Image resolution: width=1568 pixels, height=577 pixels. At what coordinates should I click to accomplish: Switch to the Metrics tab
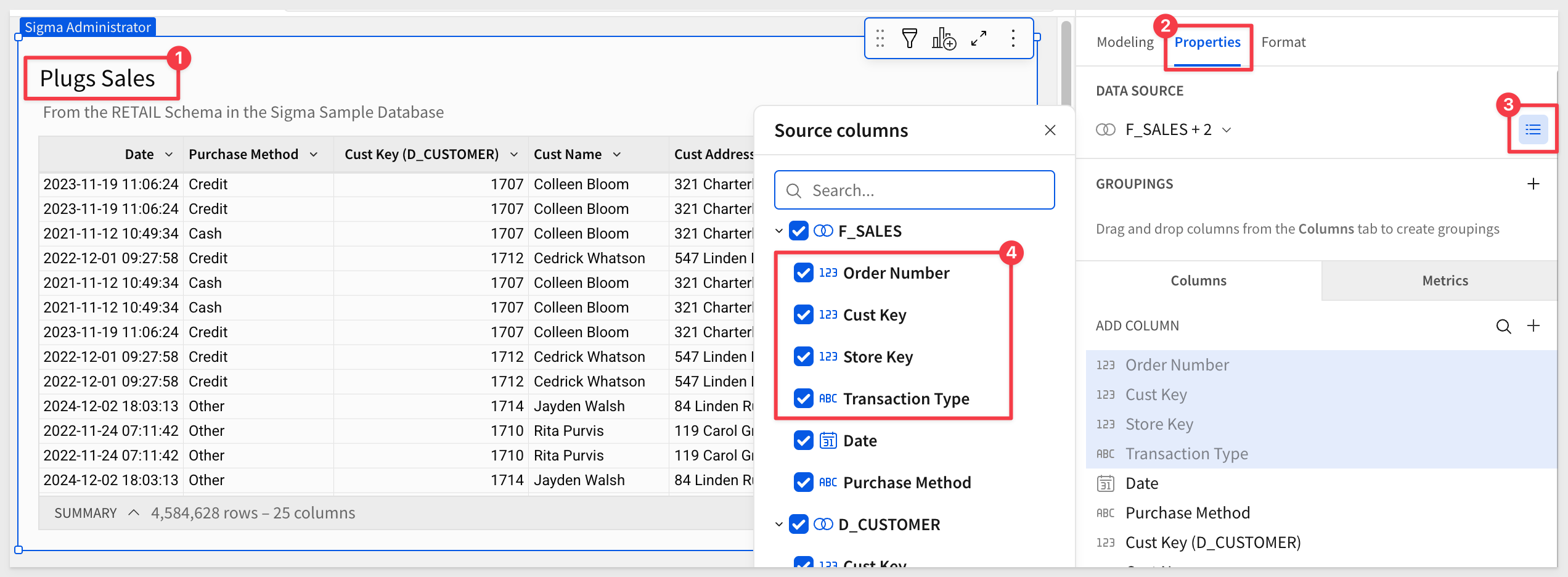tap(1445, 280)
